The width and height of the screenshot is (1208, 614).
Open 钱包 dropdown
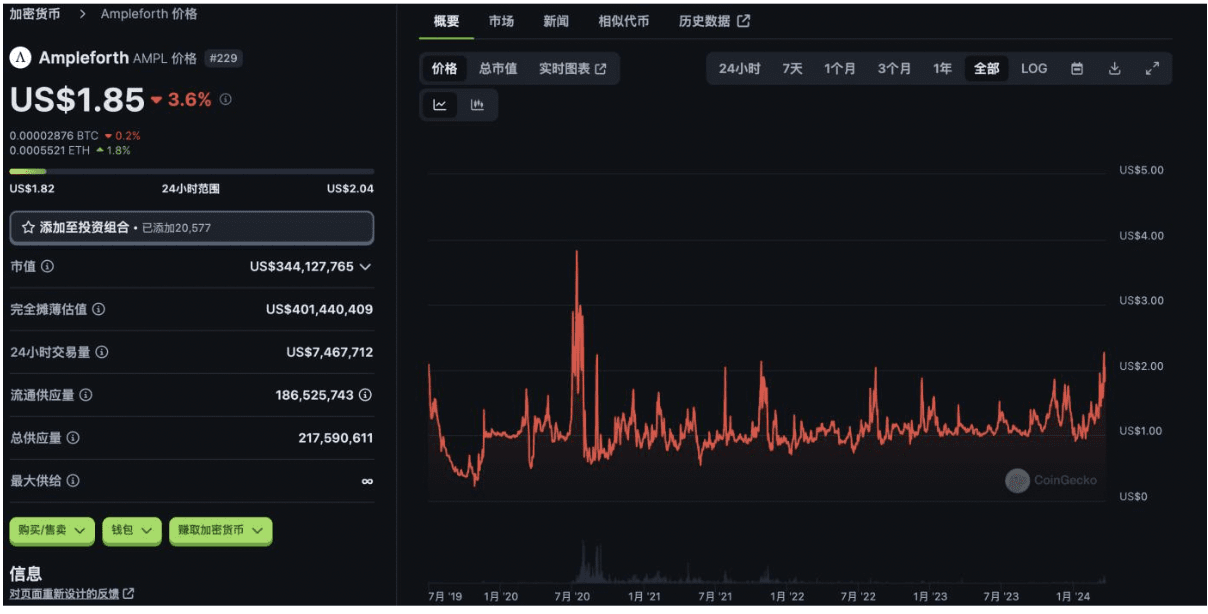click(x=131, y=530)
